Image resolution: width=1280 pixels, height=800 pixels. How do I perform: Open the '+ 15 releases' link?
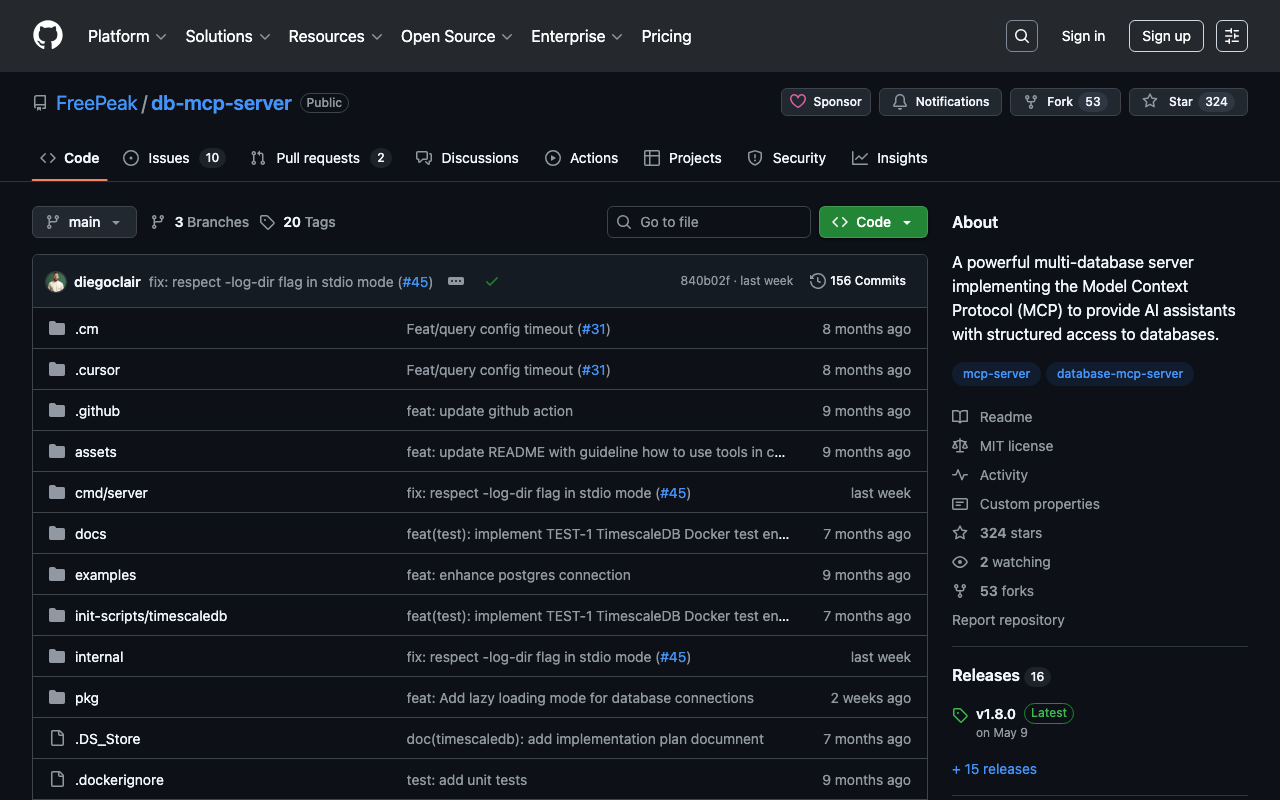tap(994, 769)
